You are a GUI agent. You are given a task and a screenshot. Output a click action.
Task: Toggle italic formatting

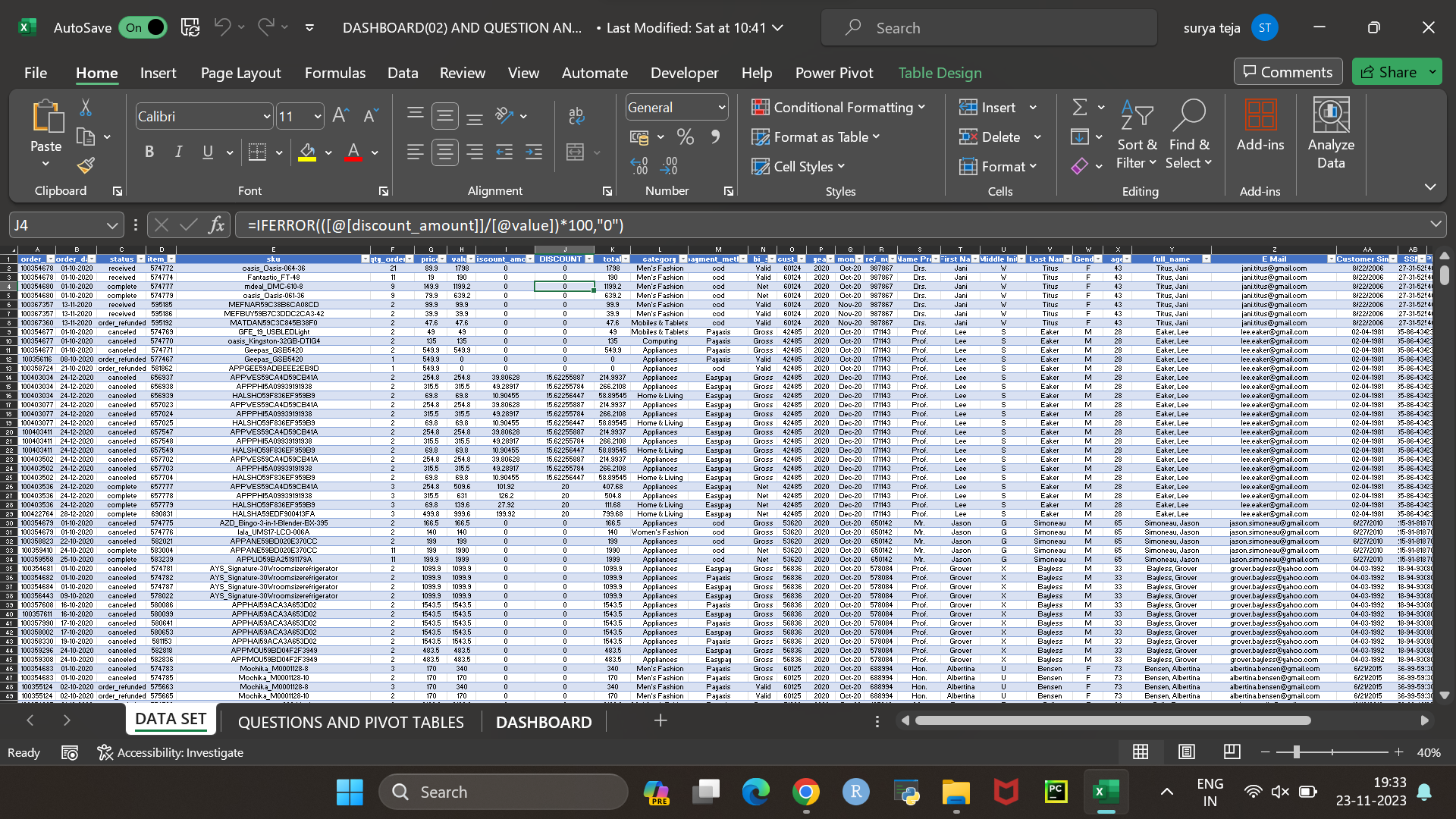coord(178,152)
